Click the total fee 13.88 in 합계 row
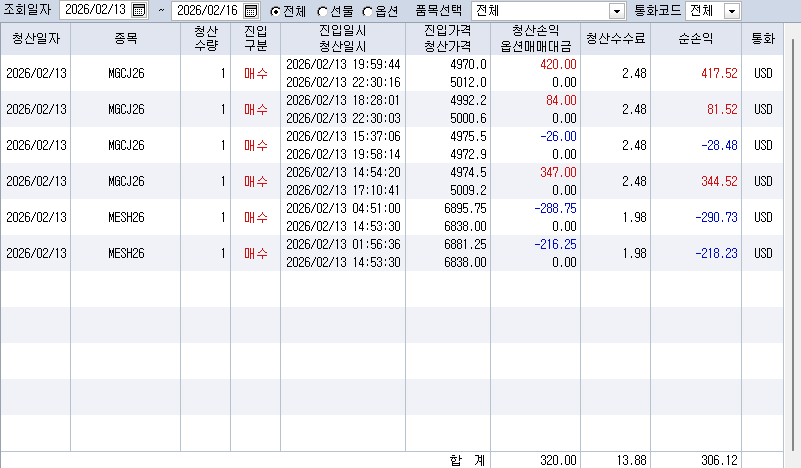This screenshot has width=801, height=468. 632,460
